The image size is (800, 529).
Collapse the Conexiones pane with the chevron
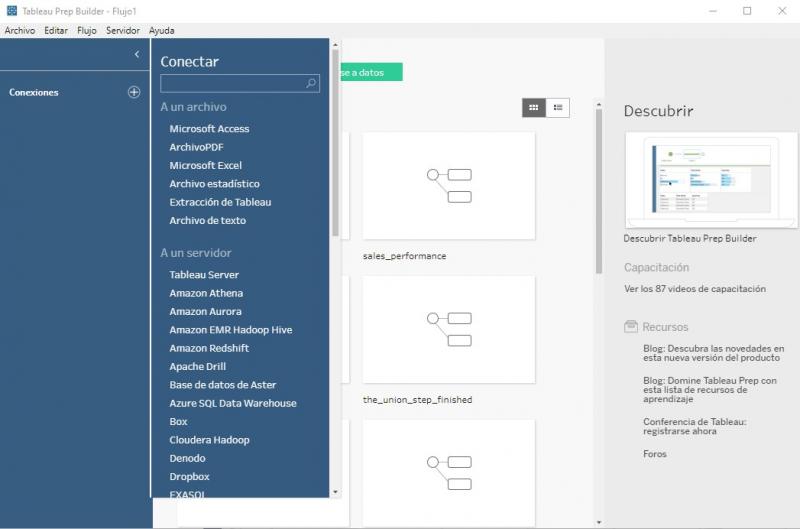(137, 55)
